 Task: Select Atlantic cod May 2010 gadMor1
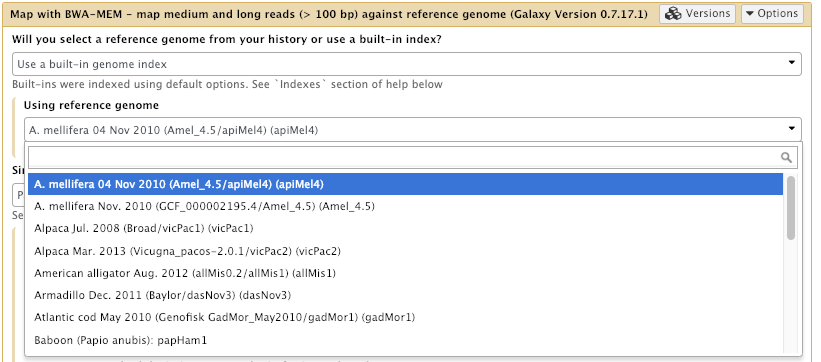405,317
